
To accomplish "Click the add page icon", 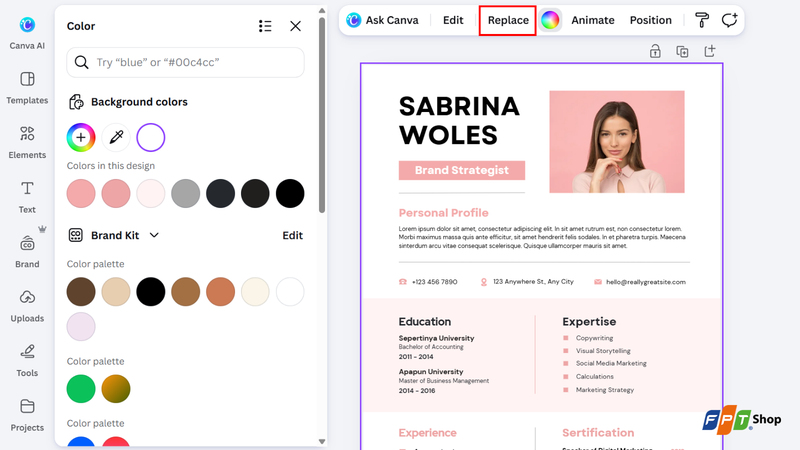I will [710, 51].
